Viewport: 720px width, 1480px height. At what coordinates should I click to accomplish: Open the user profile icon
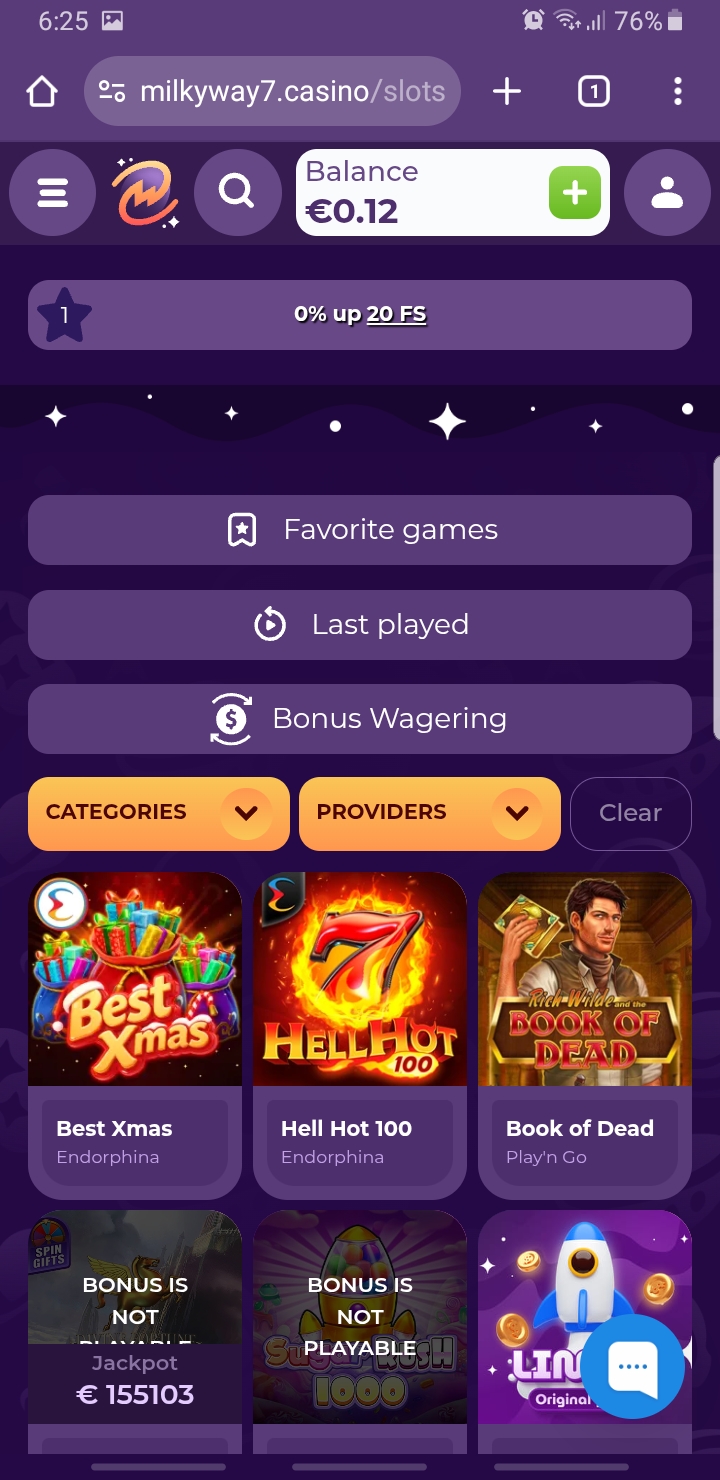pyautogui.click(x=667, y=193)
